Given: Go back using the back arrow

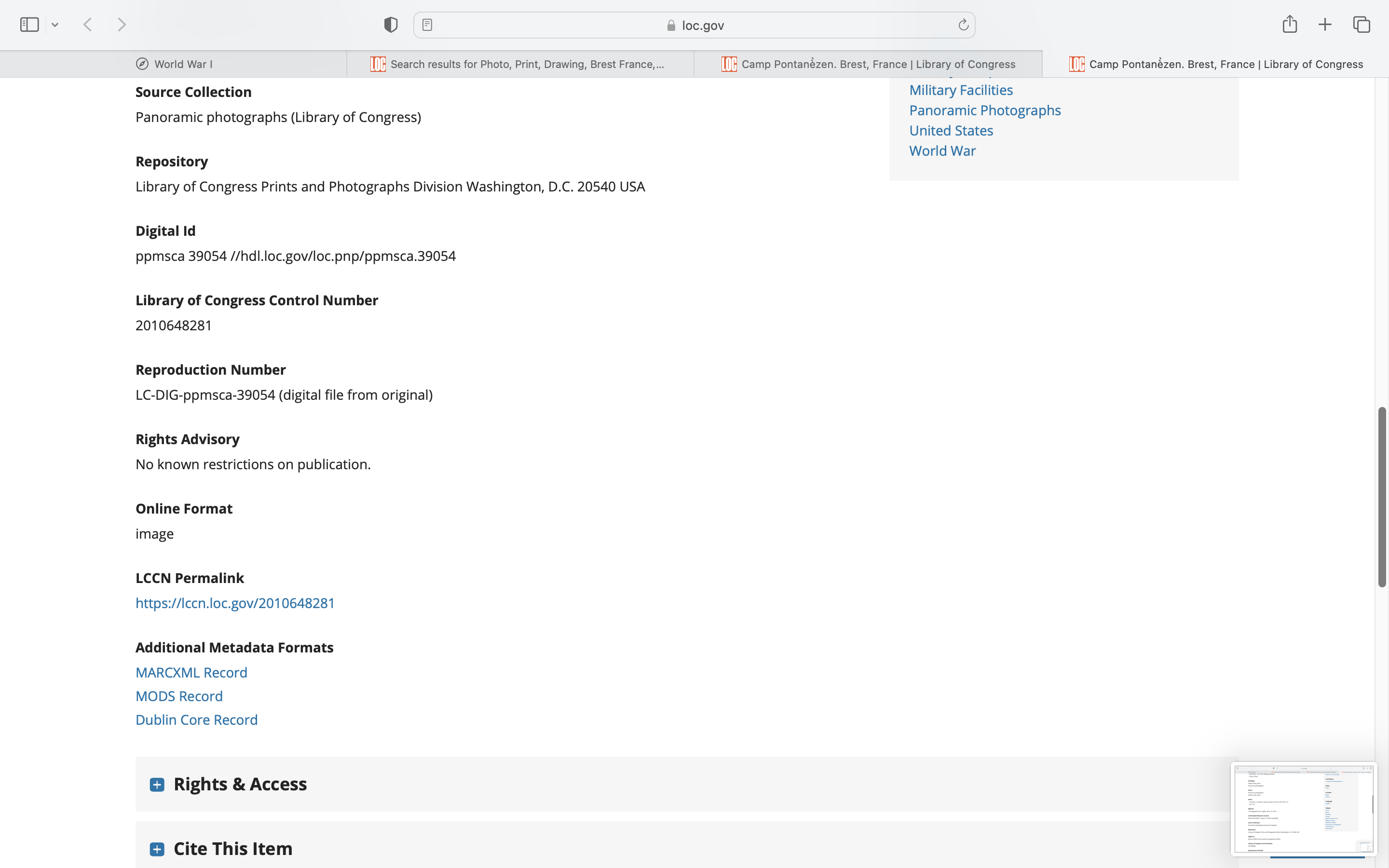Looking at the screenshot, I should (x=88, y=25).
